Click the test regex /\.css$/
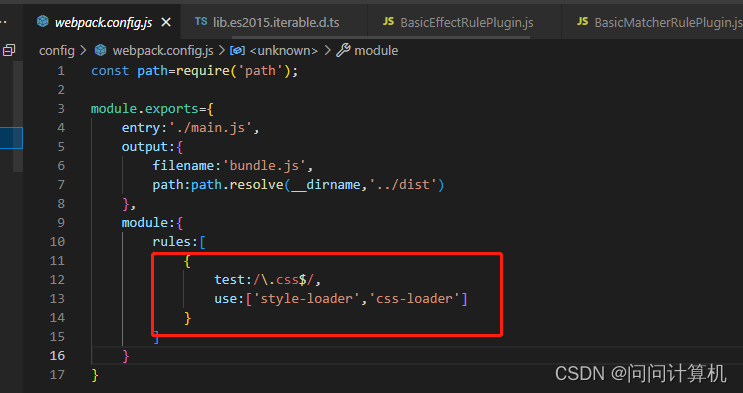 [283, 280]
